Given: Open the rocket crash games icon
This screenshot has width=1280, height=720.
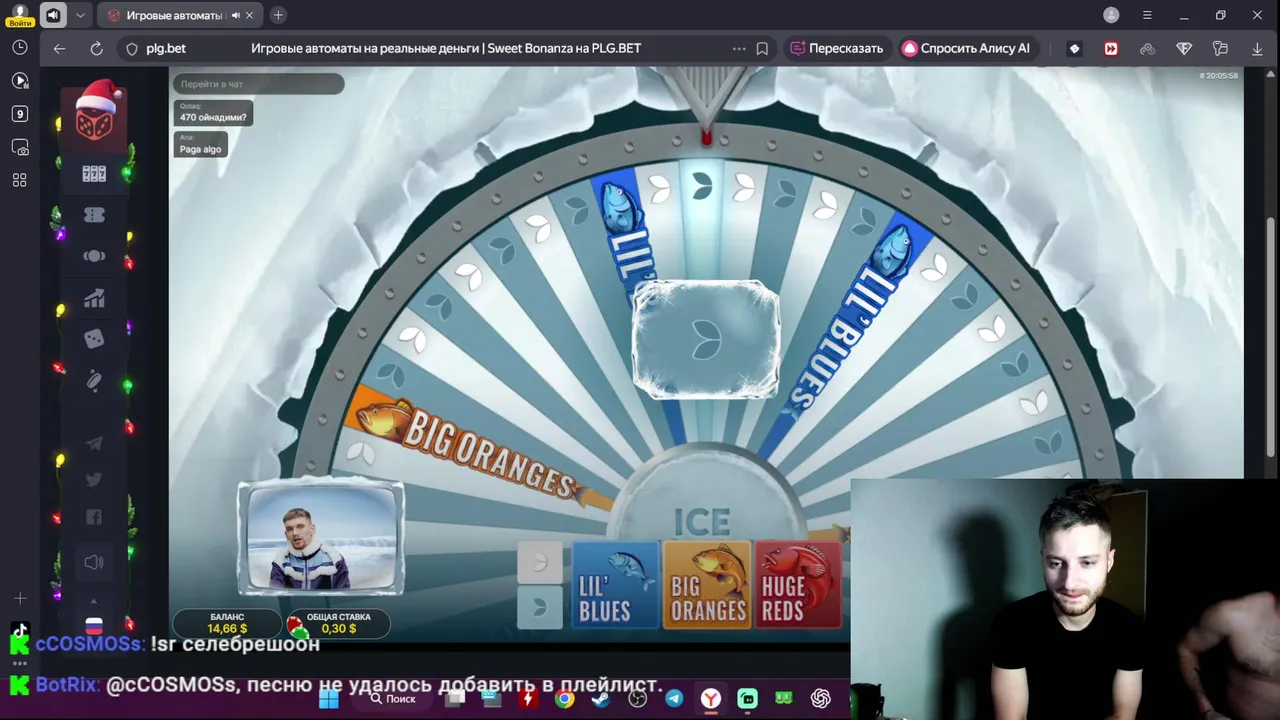Looking at the screenshot, I should pos(94,381).
